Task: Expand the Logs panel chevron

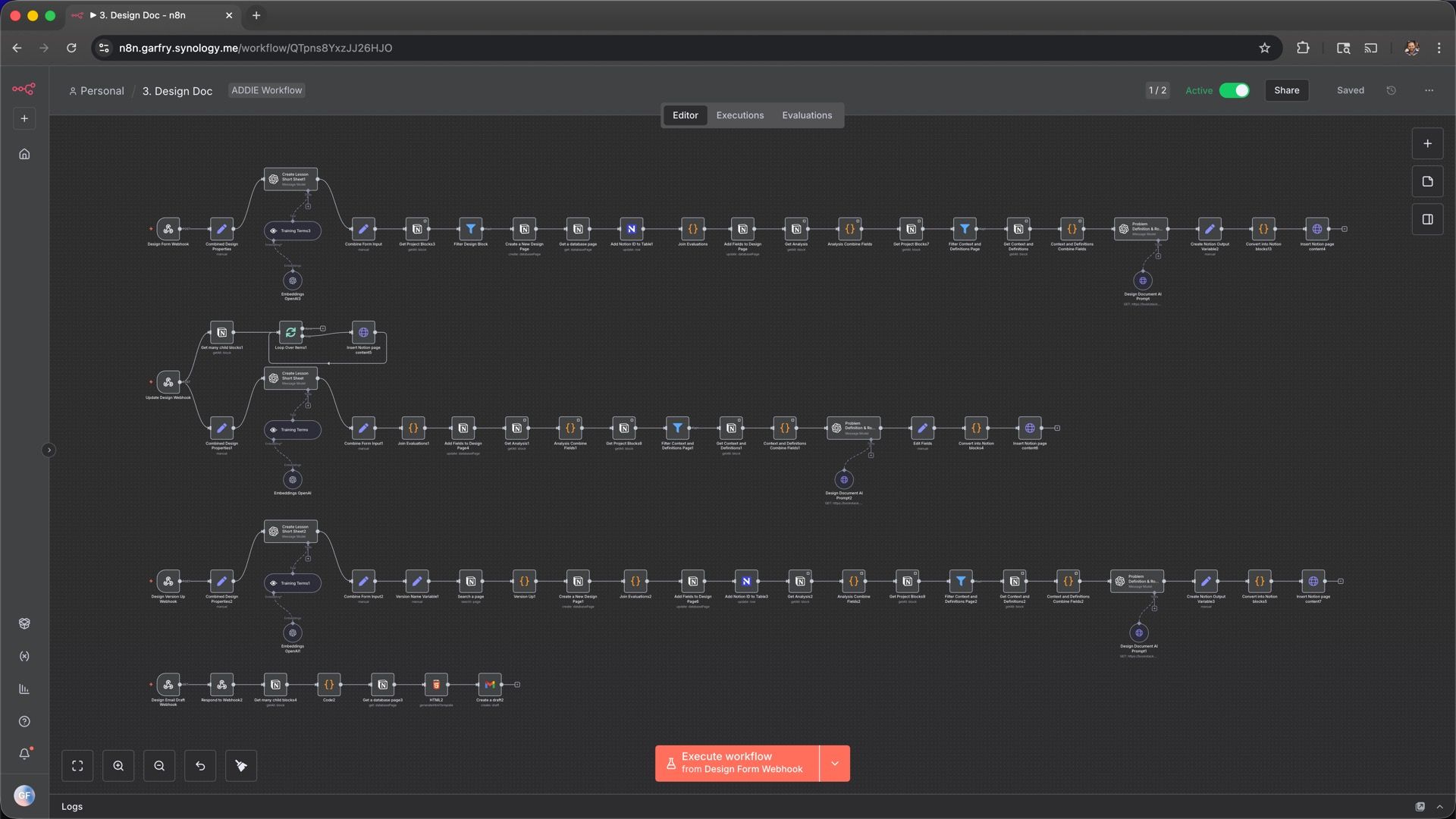Action: pyautogui.click(x=1439, y=807)
